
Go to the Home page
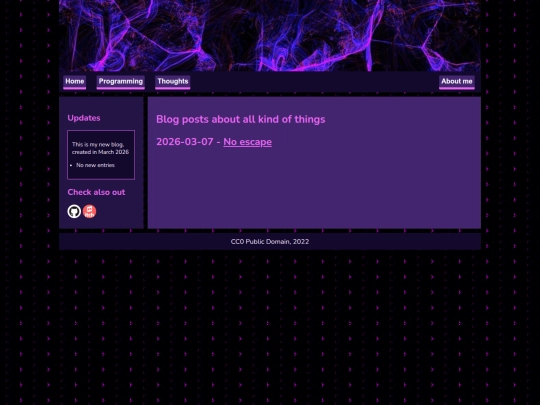tap(74, 82)
